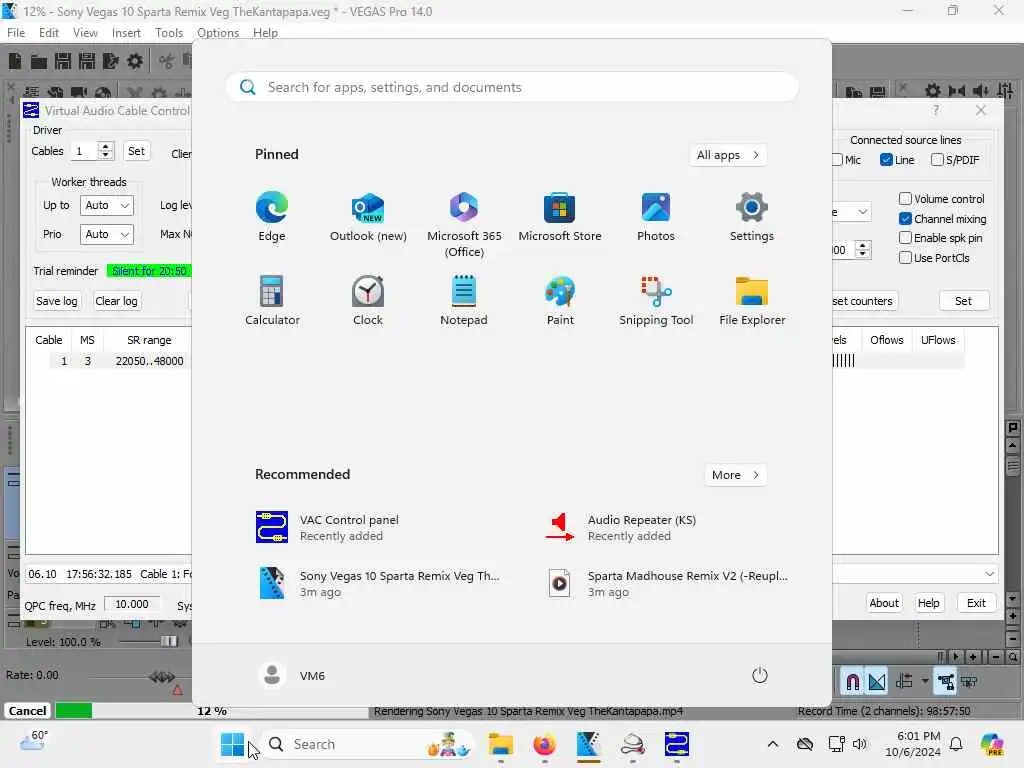The width and height of the screenshot is (1024, 768).
Task: Open the Auto Ripple mode dropdown arrow
Action: click(925, 681)
